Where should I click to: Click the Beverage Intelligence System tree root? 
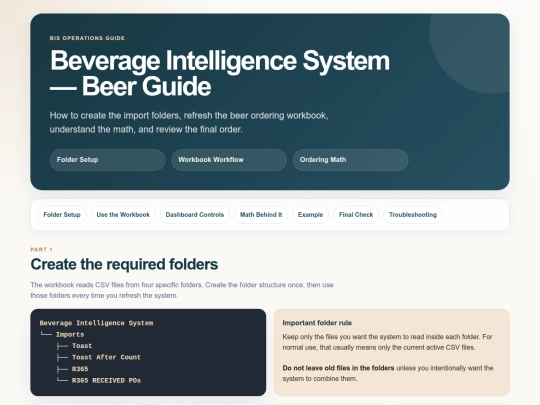coord(96,323)
